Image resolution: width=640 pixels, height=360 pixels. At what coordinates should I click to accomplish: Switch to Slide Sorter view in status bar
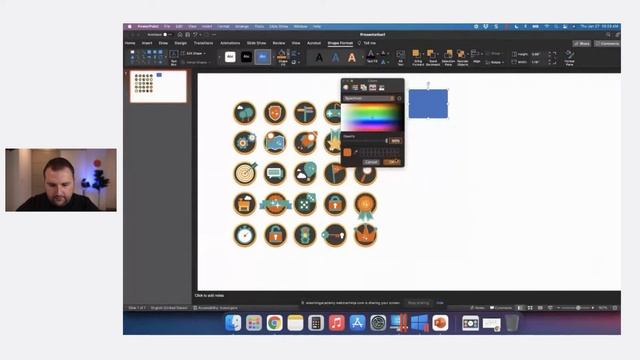530,308
